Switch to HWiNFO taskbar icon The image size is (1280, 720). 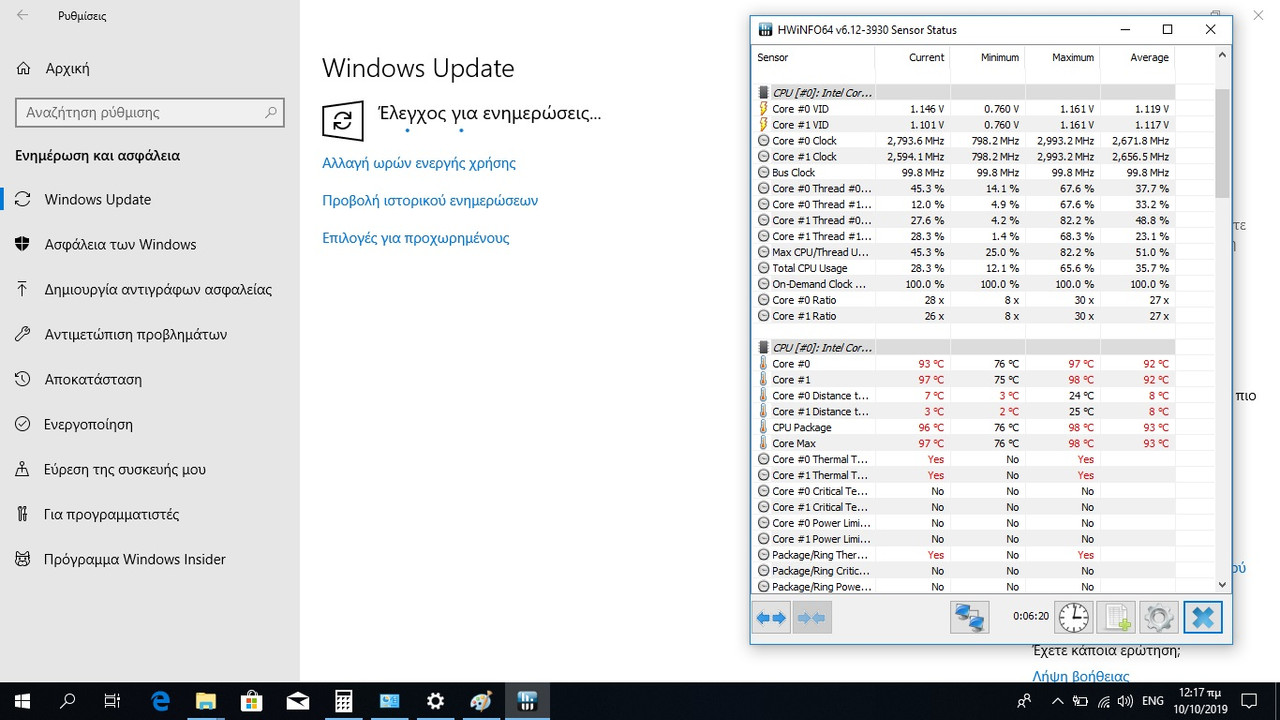pyautogui.click(x=527, y=701)
